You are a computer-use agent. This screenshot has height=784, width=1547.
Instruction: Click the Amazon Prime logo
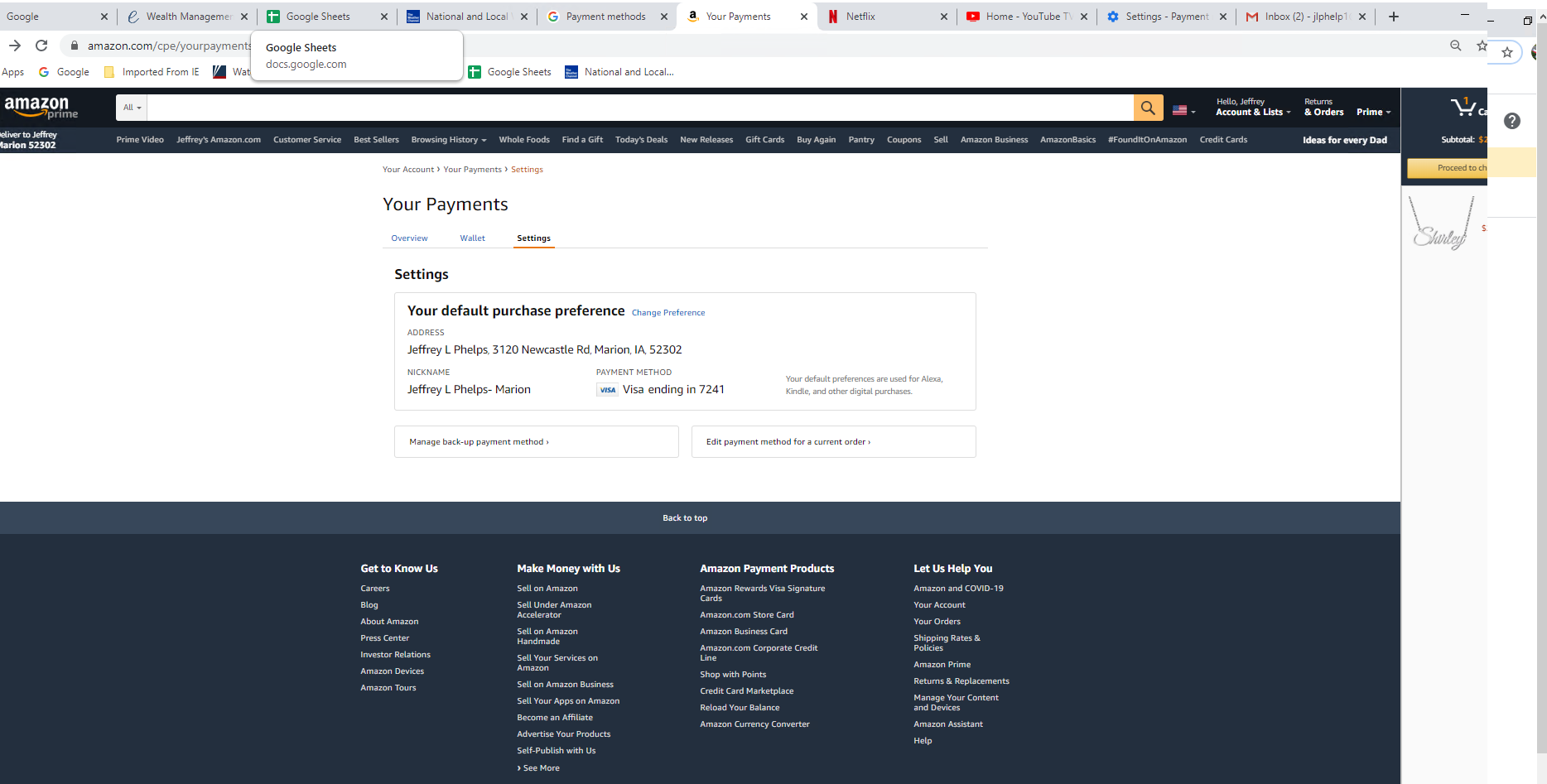pos(41,108)
